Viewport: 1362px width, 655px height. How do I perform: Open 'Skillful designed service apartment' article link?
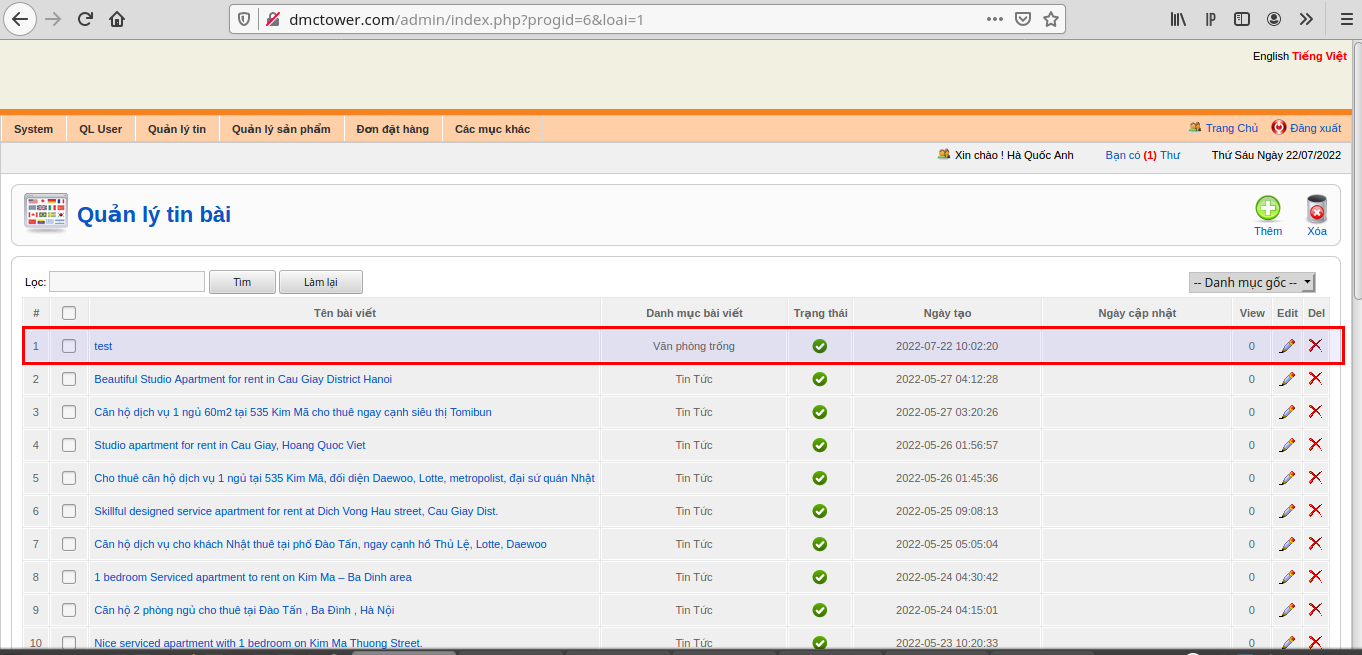(x=296, y=511)
